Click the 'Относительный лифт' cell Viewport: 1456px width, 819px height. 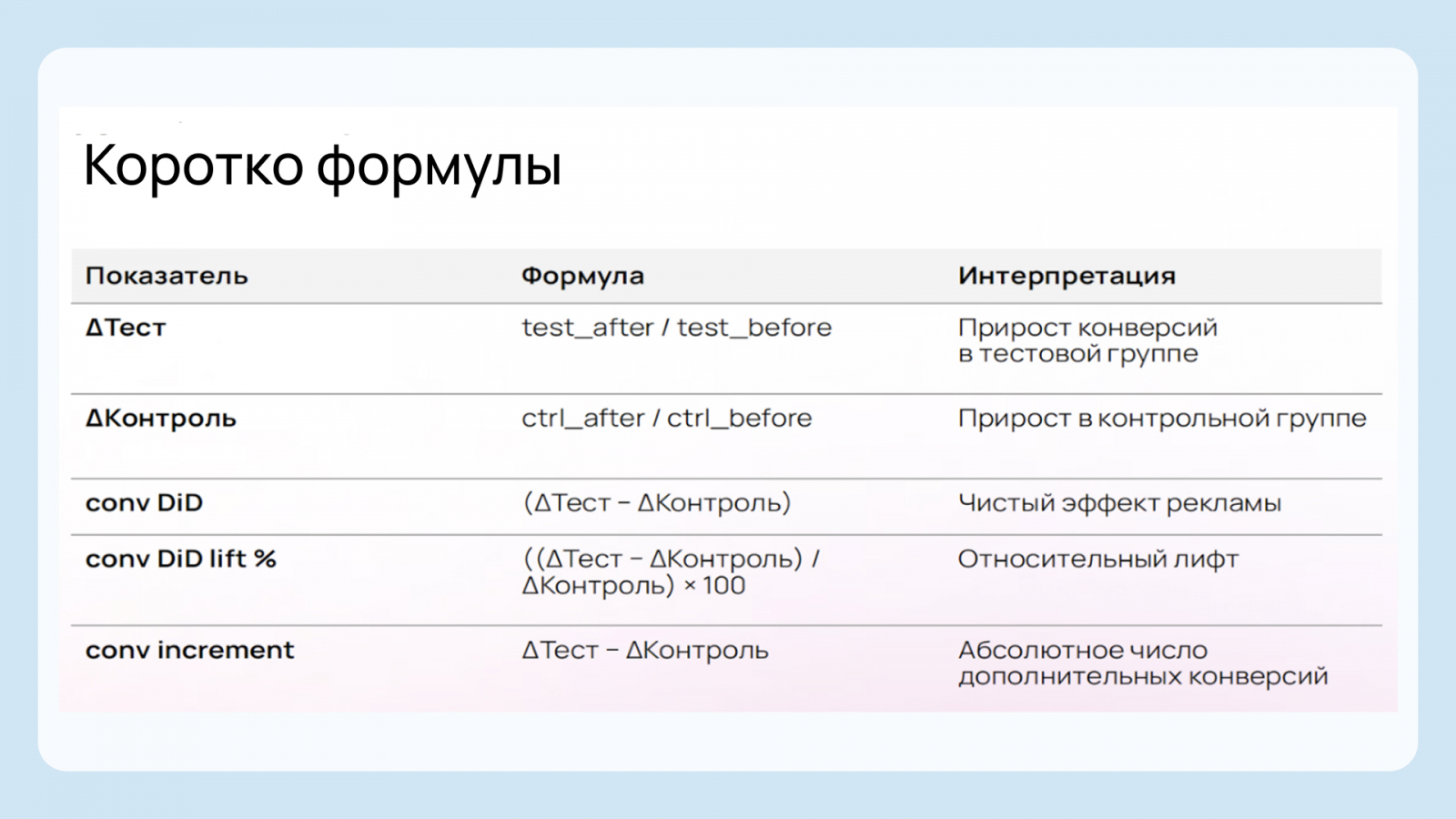(x=1097, y=559)
